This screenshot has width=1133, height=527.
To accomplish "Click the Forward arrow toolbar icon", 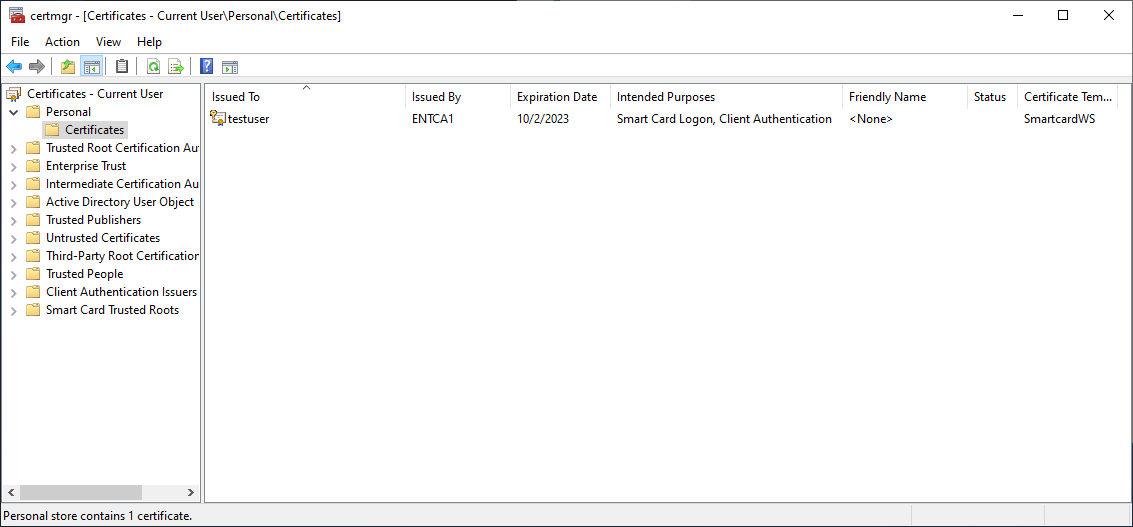I will click(37, 67).
